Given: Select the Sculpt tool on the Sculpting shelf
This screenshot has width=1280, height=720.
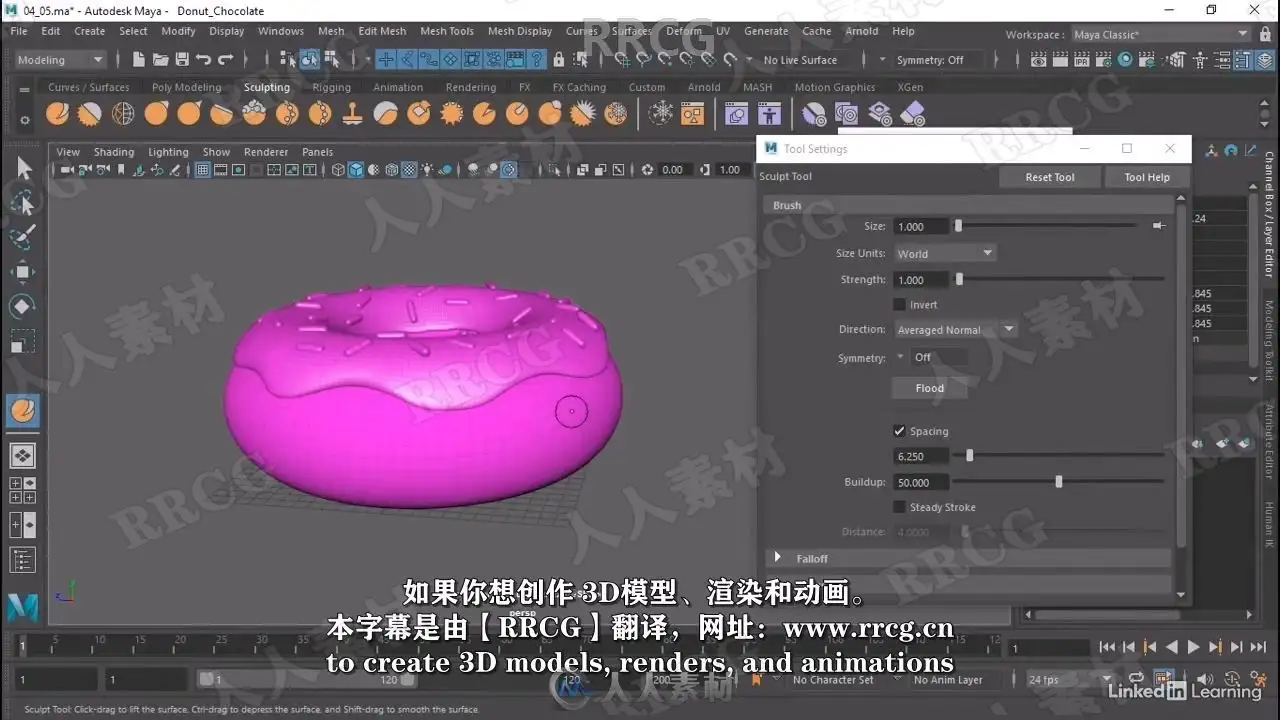Looking at the screenshot, I should [58, 114].
